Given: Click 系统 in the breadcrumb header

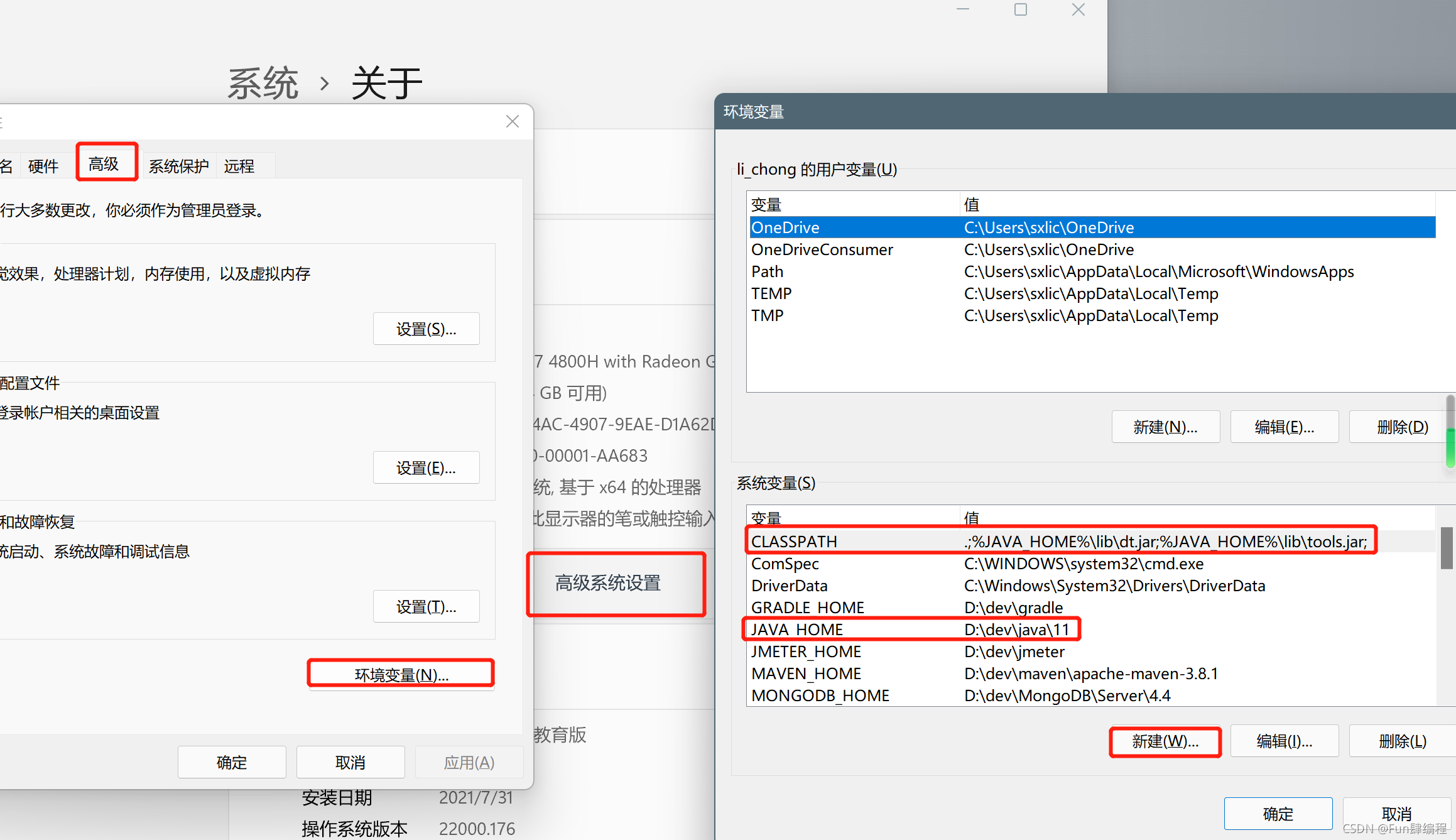Looking at the screenshot, I should click(x=262, y=84).
